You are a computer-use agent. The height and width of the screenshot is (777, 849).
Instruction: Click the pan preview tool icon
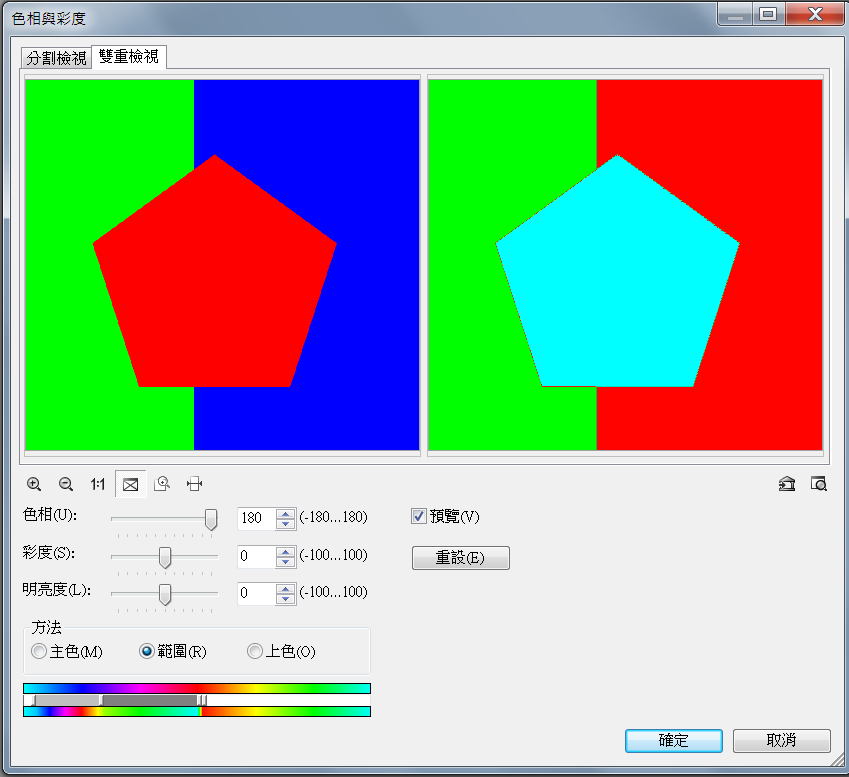194,484
